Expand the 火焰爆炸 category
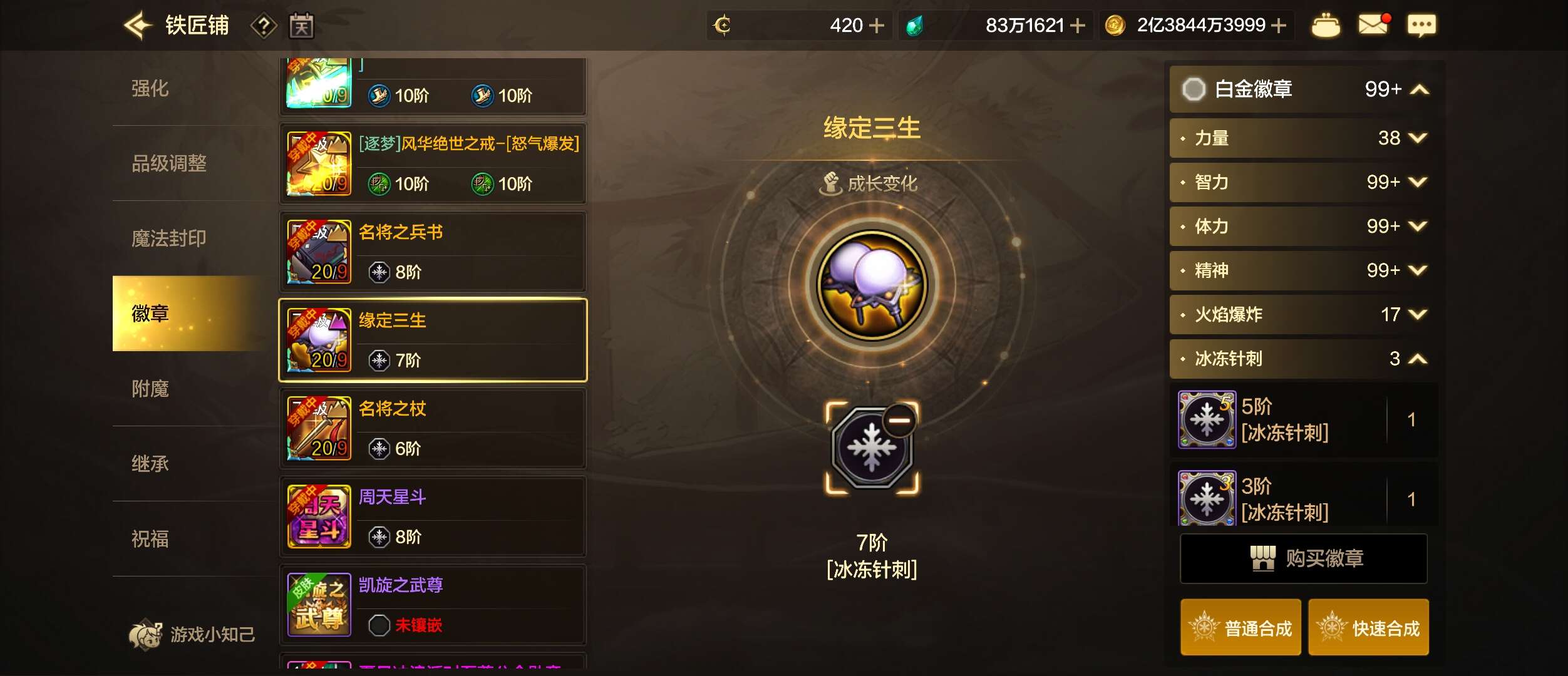Viewport: 1568px width, 676px height. point(1304,314)
